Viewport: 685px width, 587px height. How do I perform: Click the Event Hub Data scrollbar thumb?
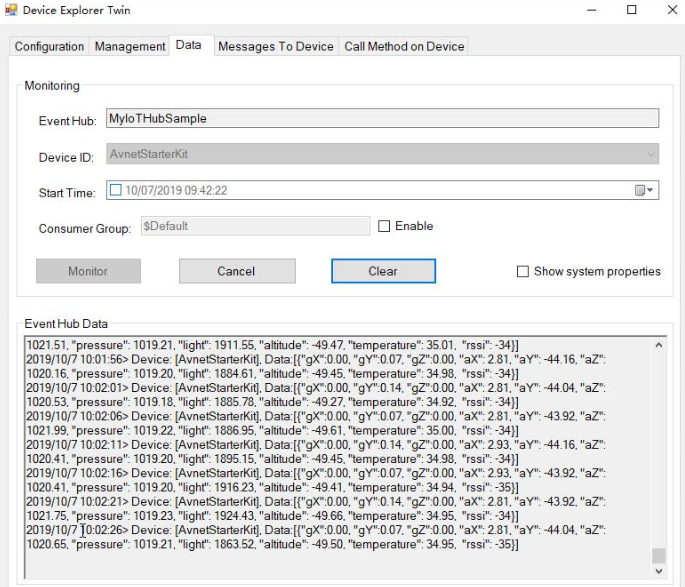(x=659, y=556)
